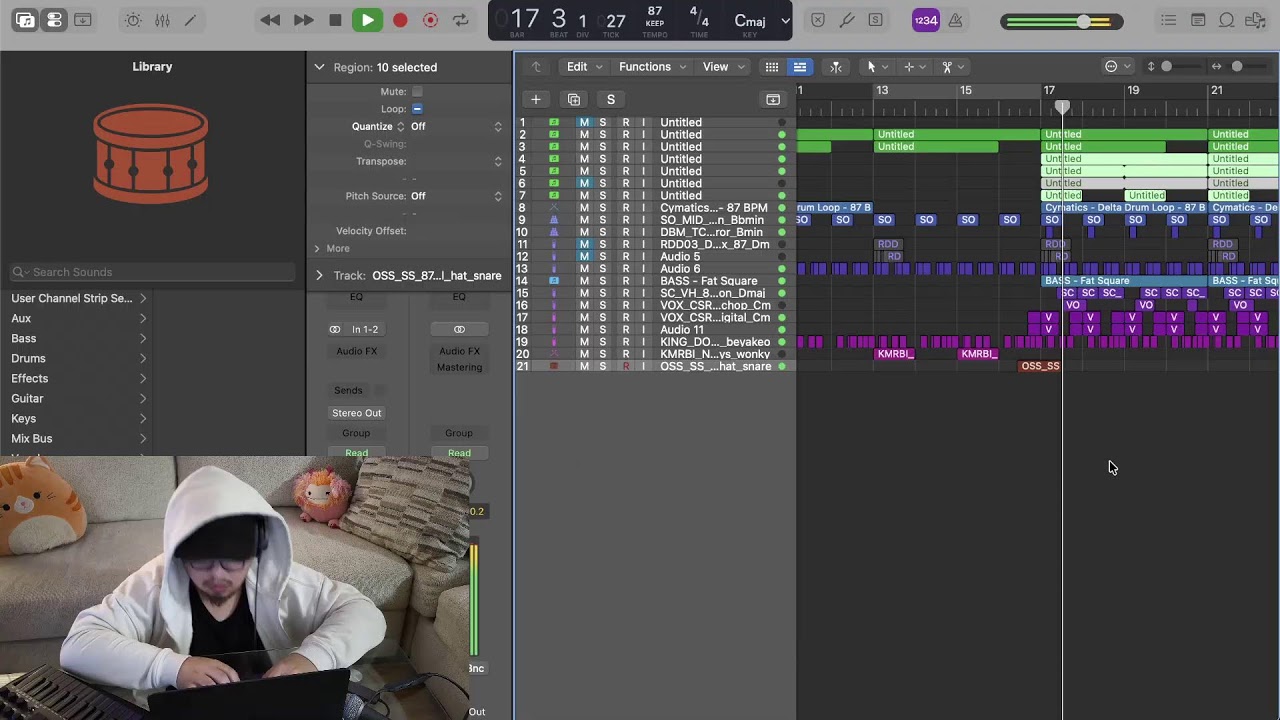Toggle the Inspector panel button
This screenshot has height=720, width=1280.
click(55, 20)
